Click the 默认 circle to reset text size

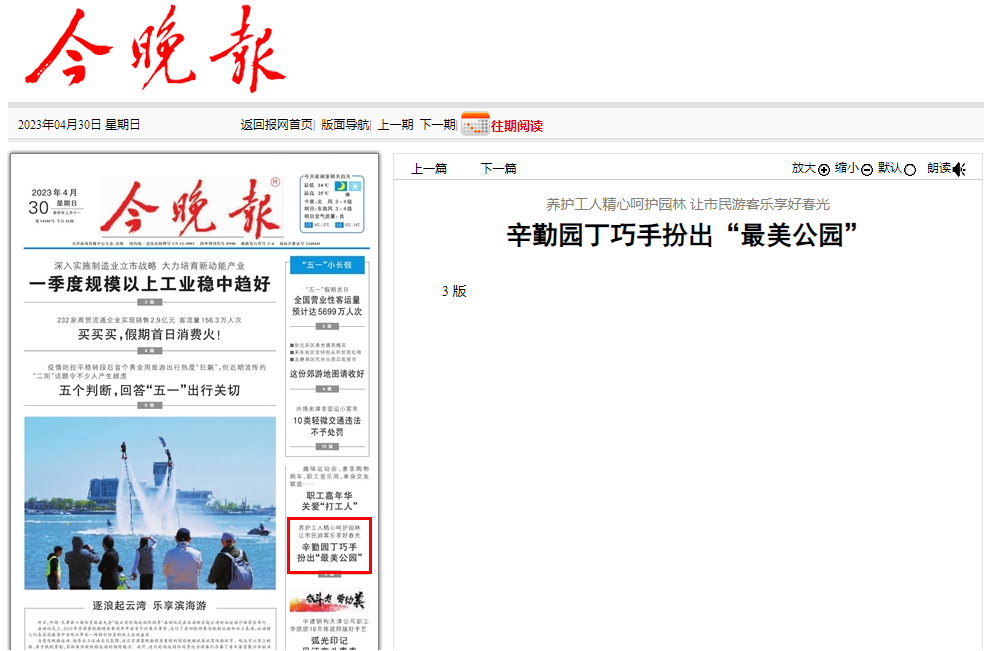(x=908, y=168)
